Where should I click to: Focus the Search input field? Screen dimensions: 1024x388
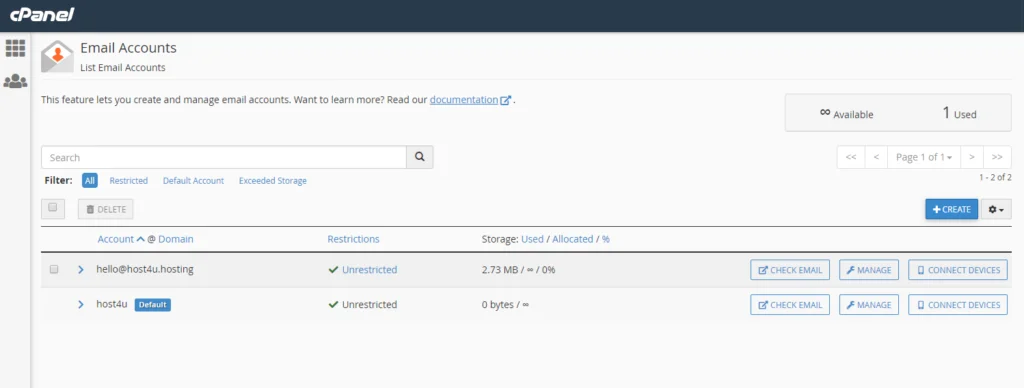(x=224, y=157)
